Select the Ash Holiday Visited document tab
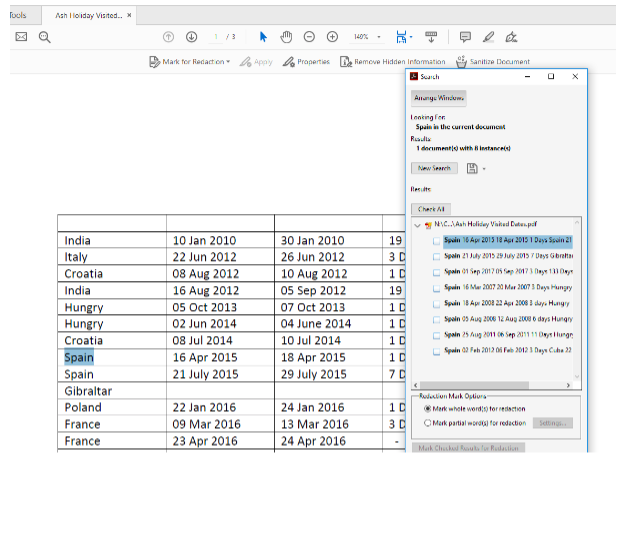 [x=88, y=16]
